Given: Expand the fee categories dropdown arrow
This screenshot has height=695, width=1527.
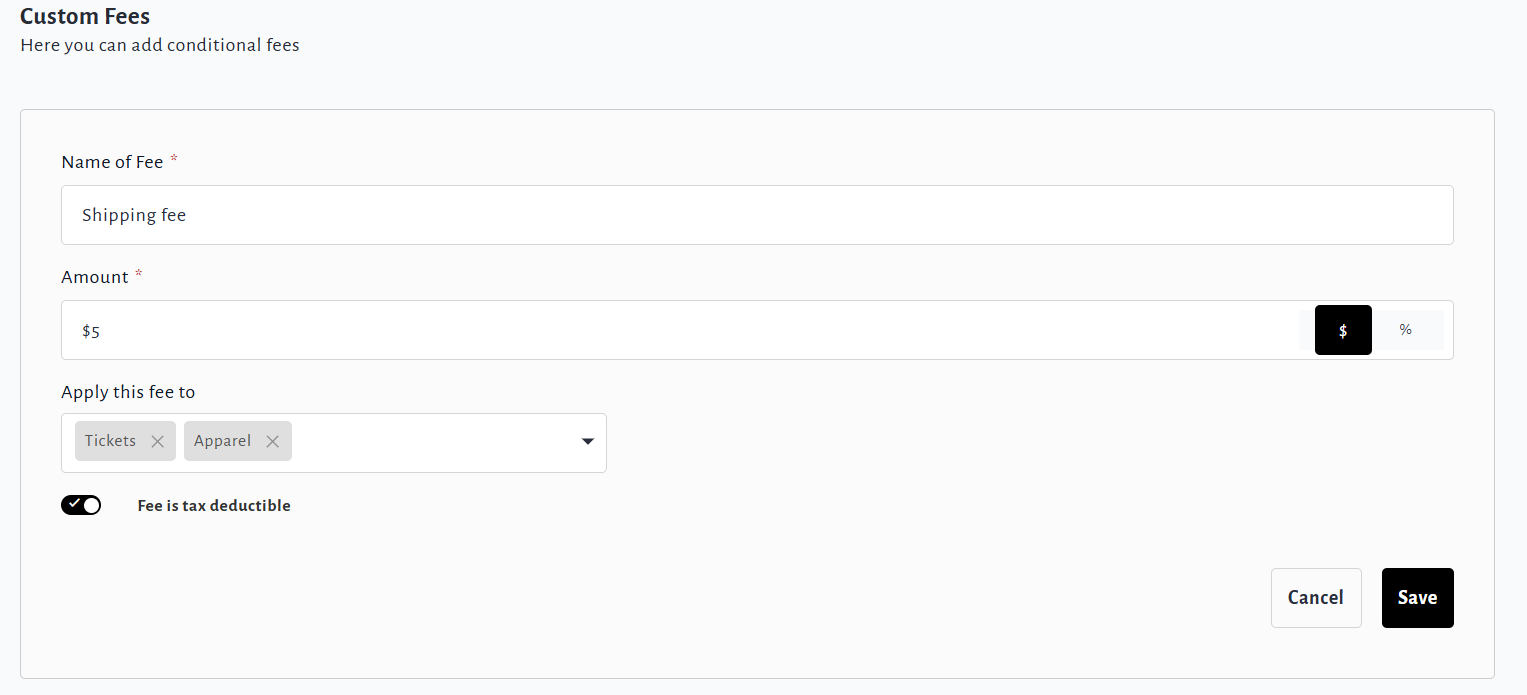Looking at the screenshot, I should click(588, 442).
